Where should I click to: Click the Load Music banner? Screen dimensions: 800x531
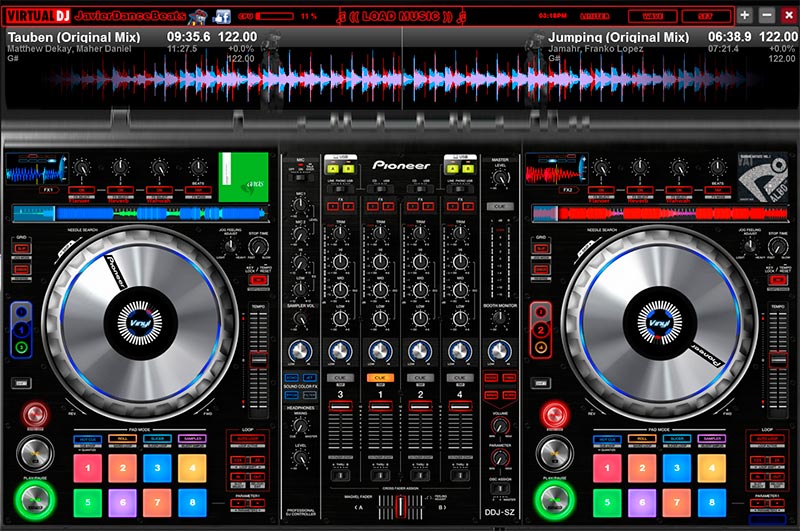point(401,17)
